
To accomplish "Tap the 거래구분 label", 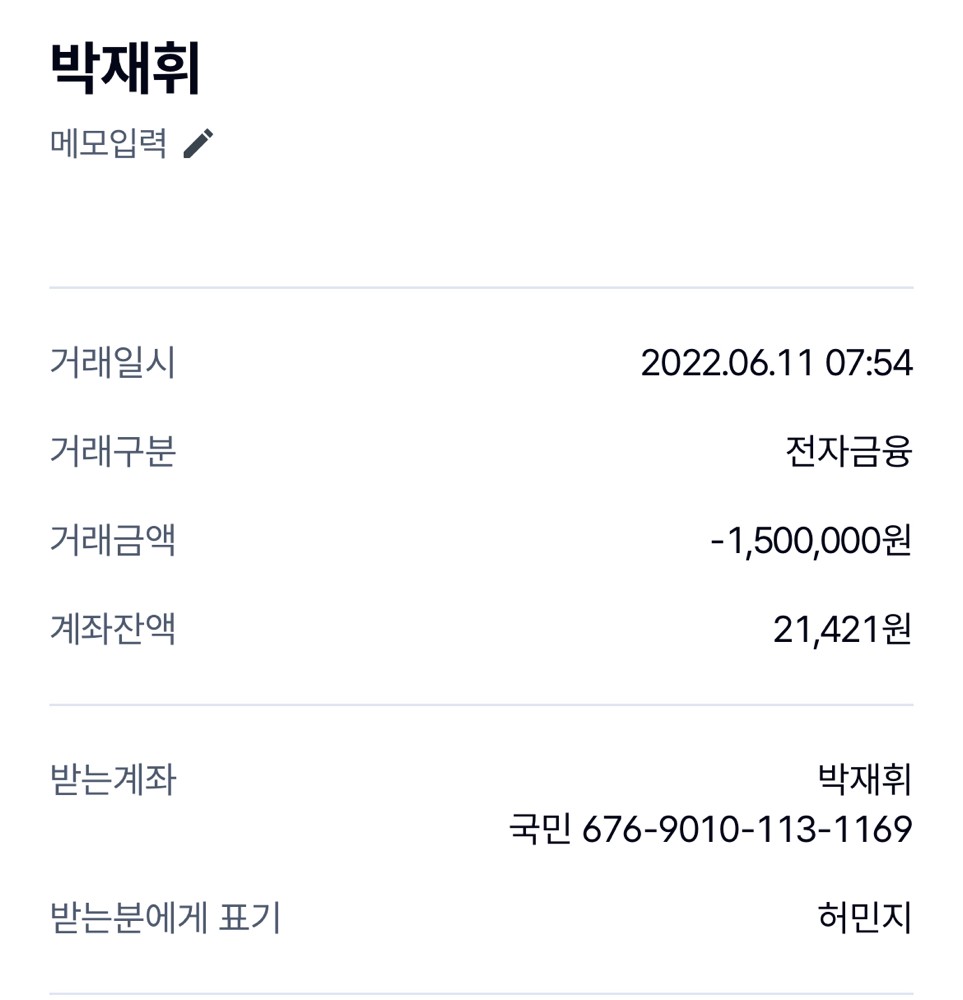I will (x=113, y=451).
